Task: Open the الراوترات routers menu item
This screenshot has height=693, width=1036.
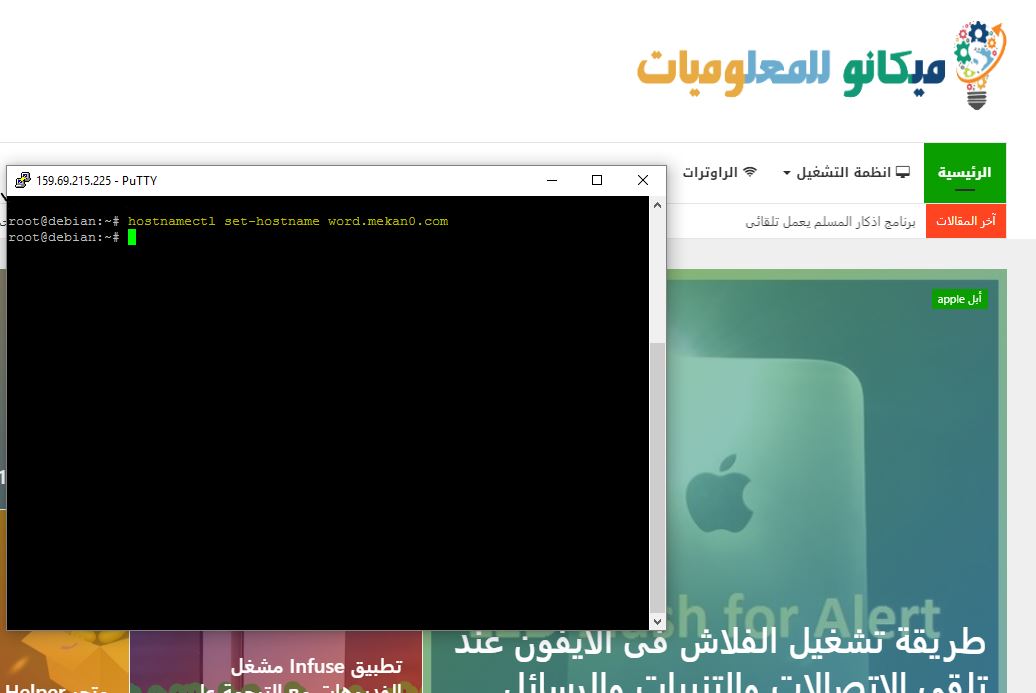Action: (720, 173)
